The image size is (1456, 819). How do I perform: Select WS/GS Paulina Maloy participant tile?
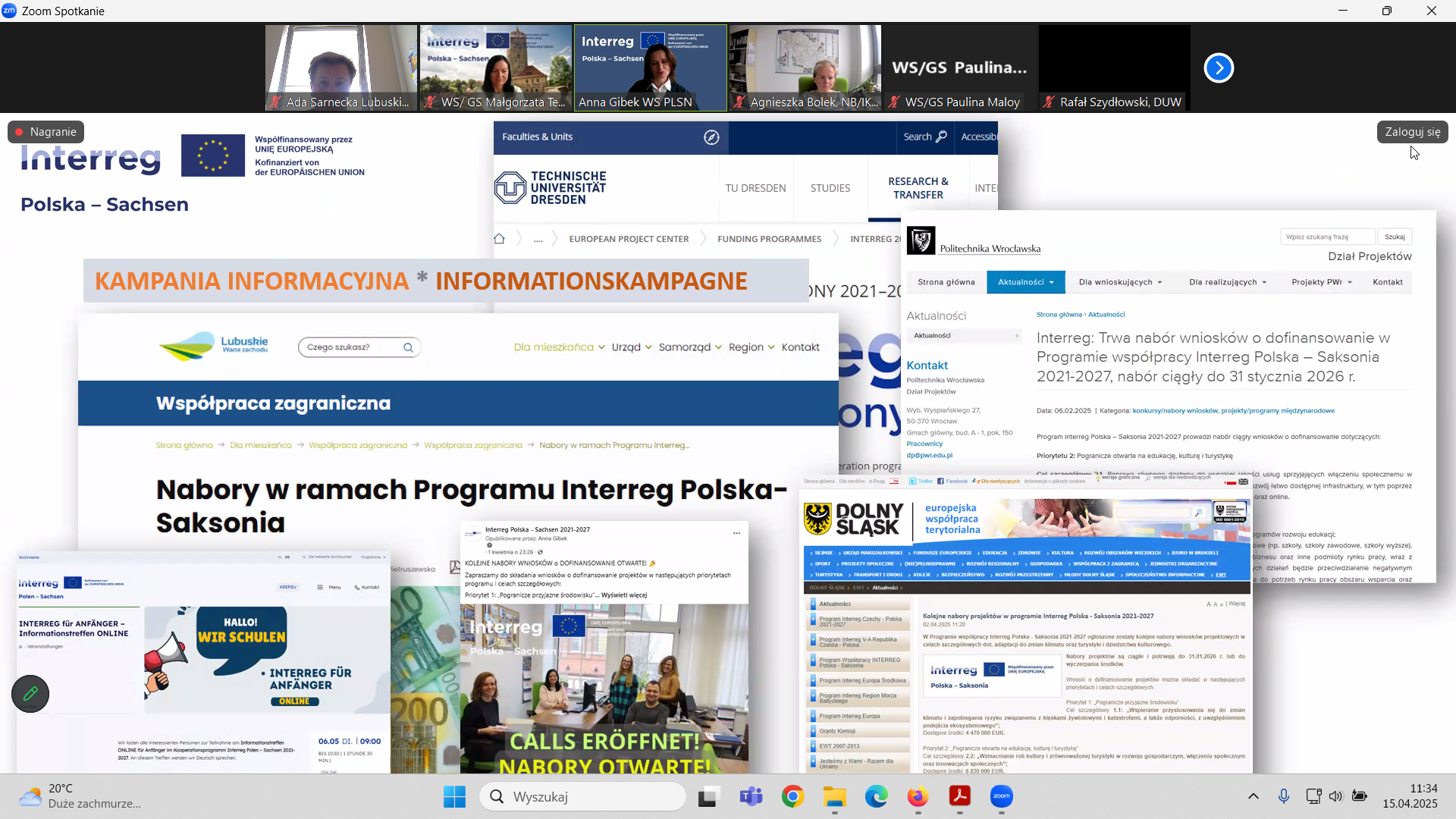960,68
